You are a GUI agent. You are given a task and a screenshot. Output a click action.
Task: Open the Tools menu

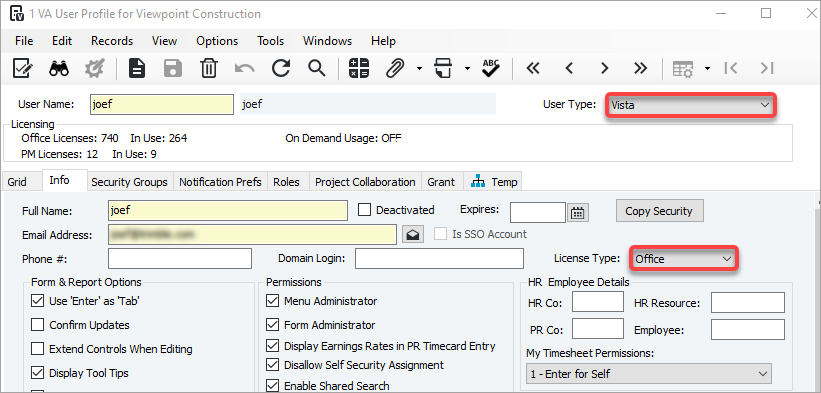tap(270, 41)
